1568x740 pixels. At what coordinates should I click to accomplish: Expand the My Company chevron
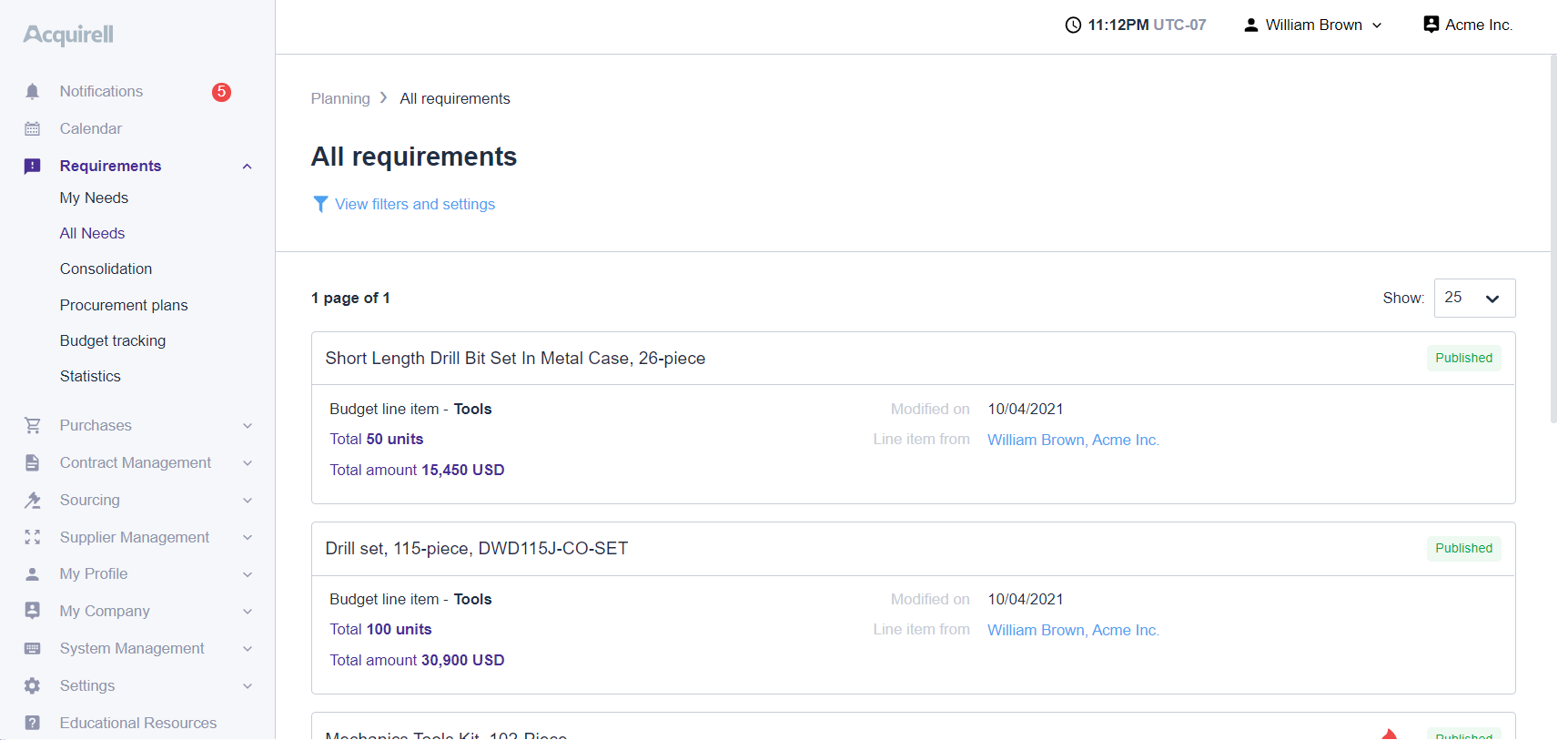248,611
